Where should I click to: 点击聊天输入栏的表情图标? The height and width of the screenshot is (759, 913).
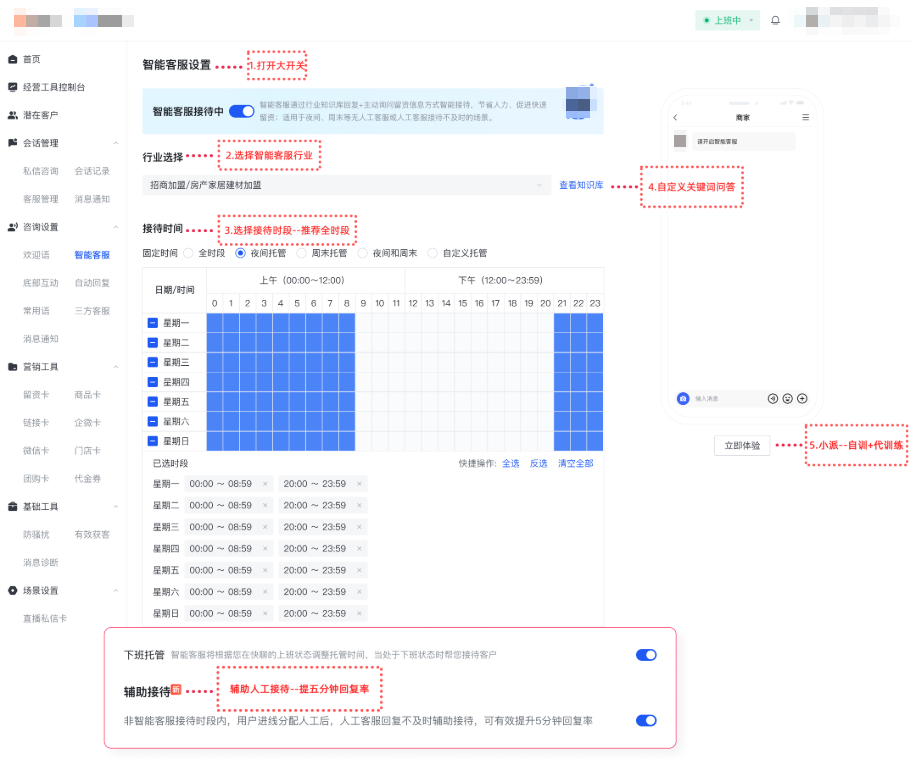point(787,398)
